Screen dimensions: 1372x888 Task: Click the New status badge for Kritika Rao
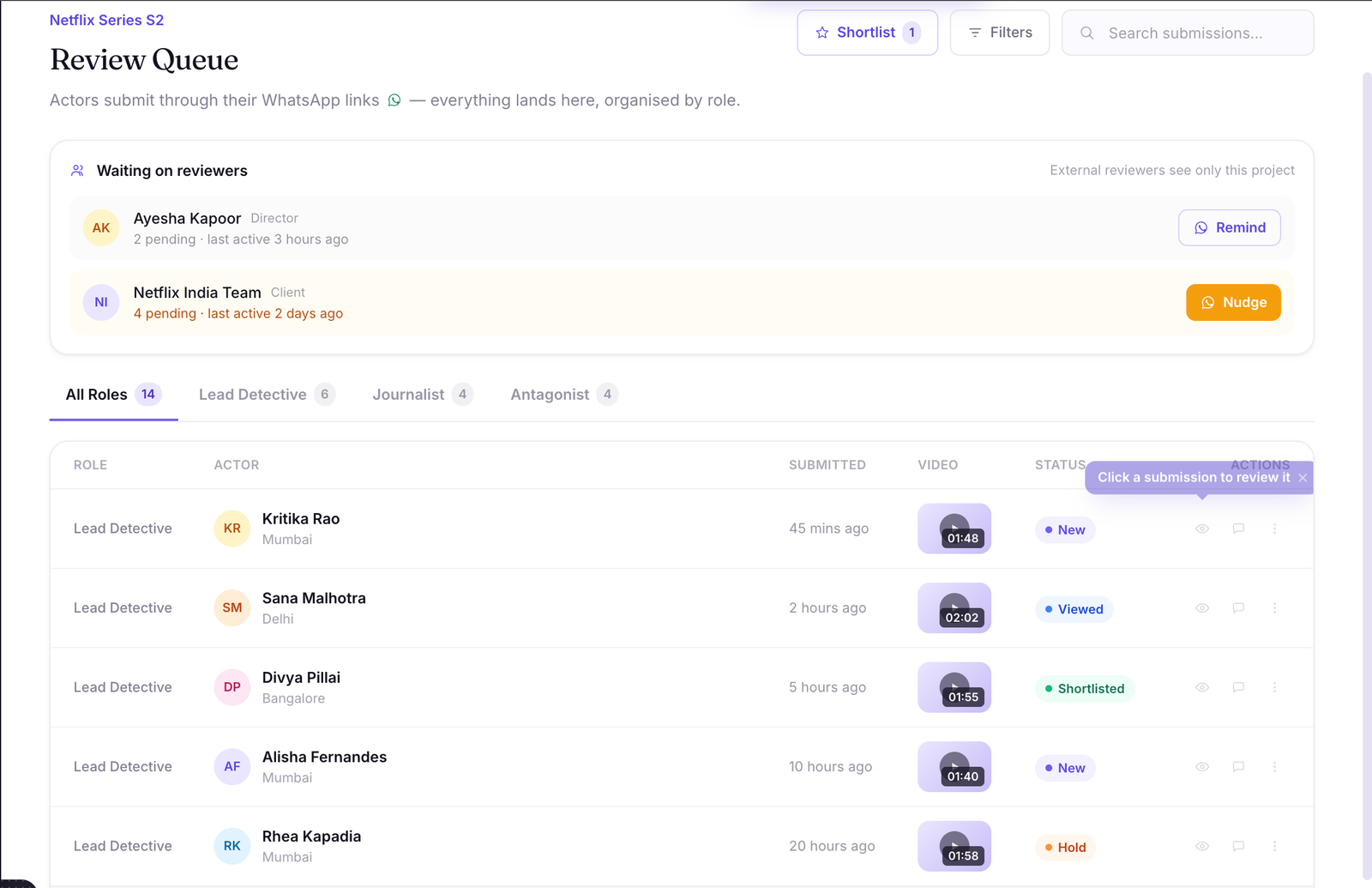point(1065,530)
